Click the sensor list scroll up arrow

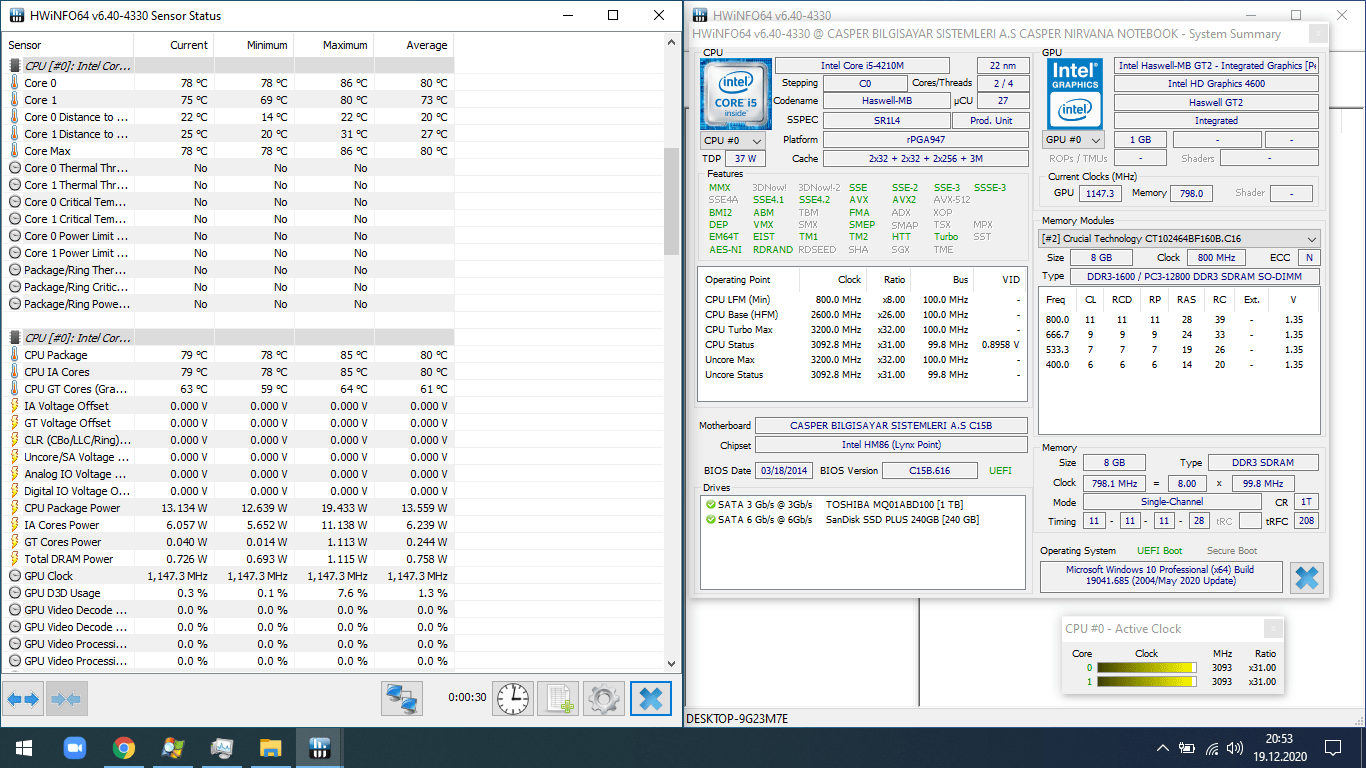(671, 43)
